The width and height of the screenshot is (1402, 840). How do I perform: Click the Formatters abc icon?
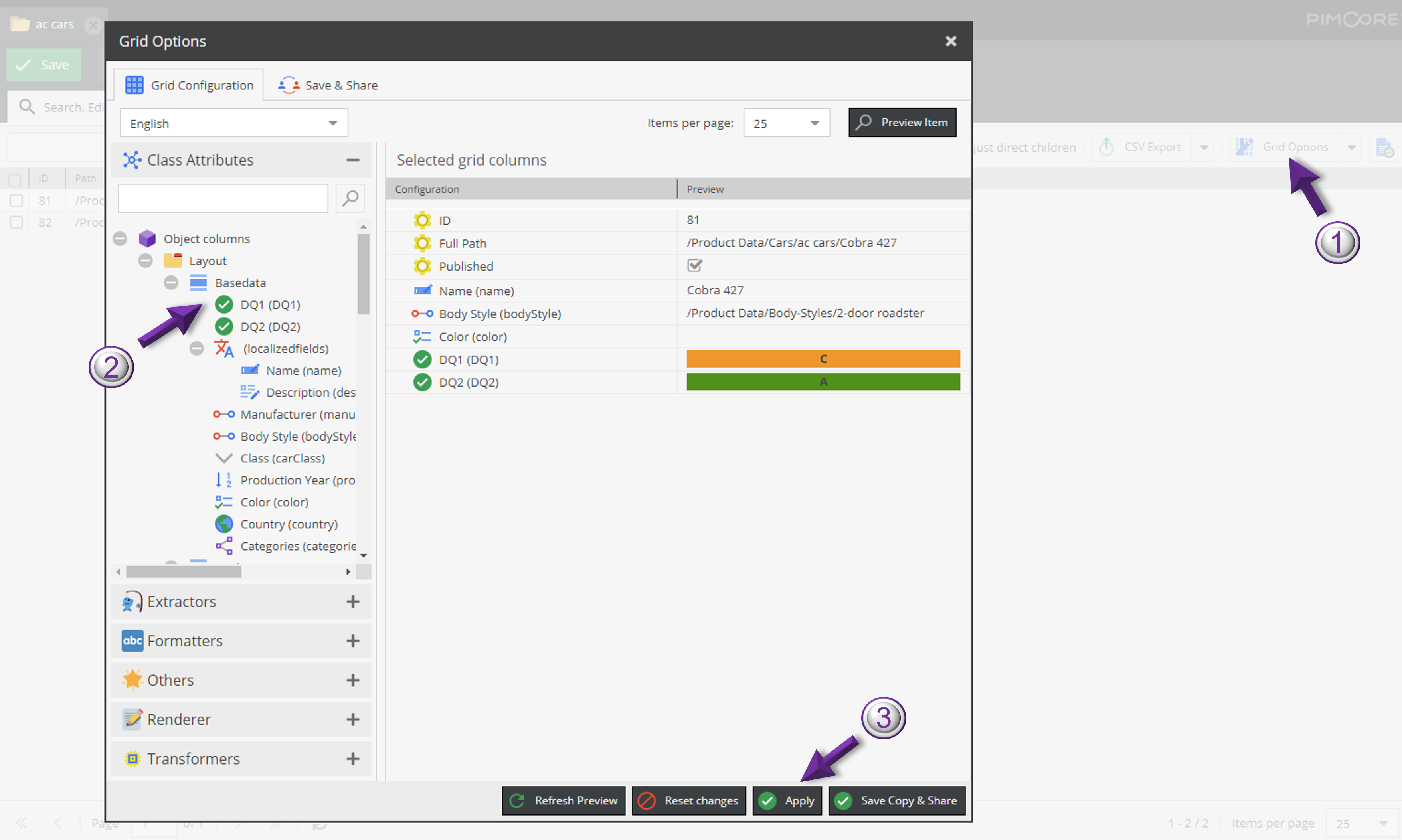coord(132,641)
